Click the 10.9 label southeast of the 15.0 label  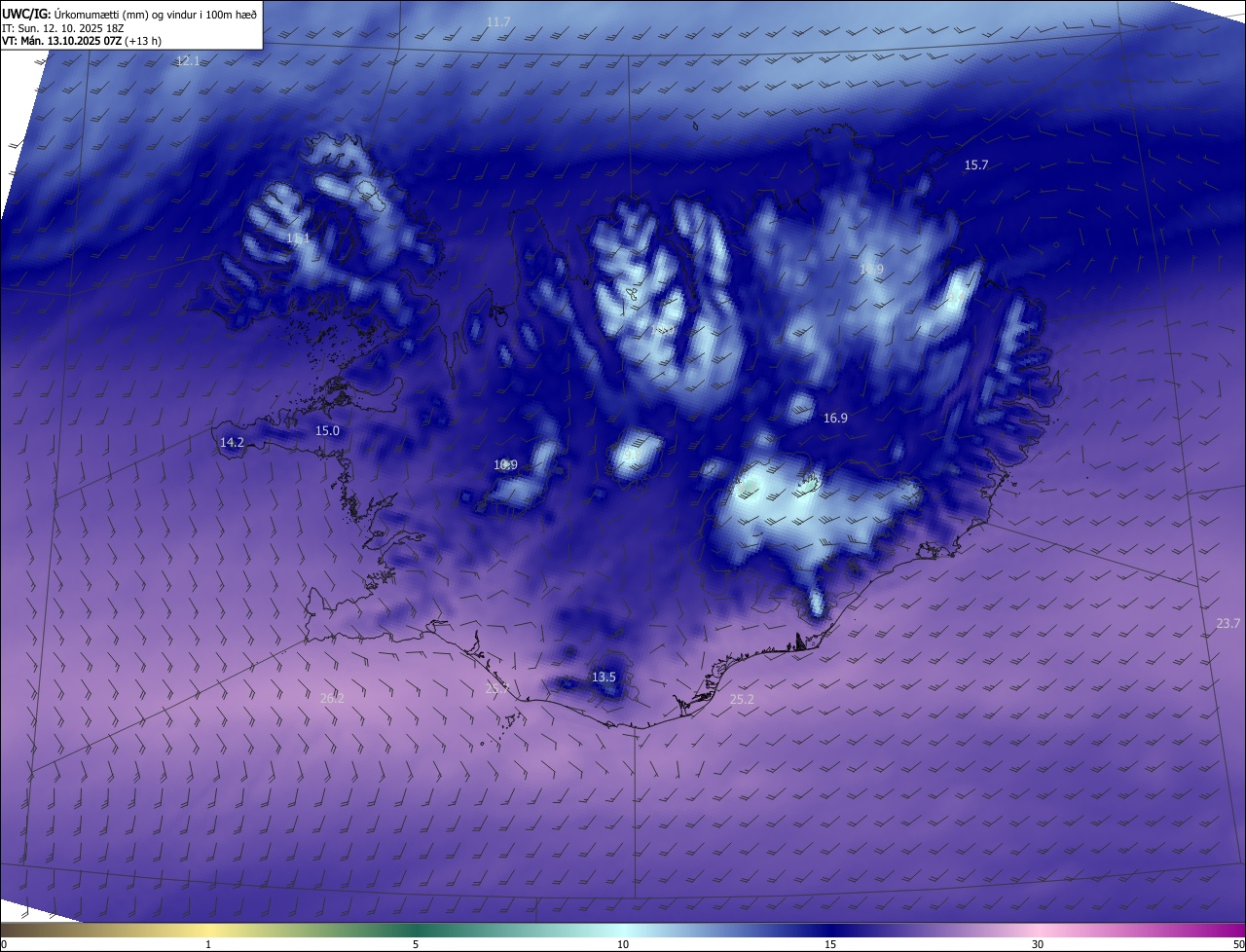click(x=505, y=465)
